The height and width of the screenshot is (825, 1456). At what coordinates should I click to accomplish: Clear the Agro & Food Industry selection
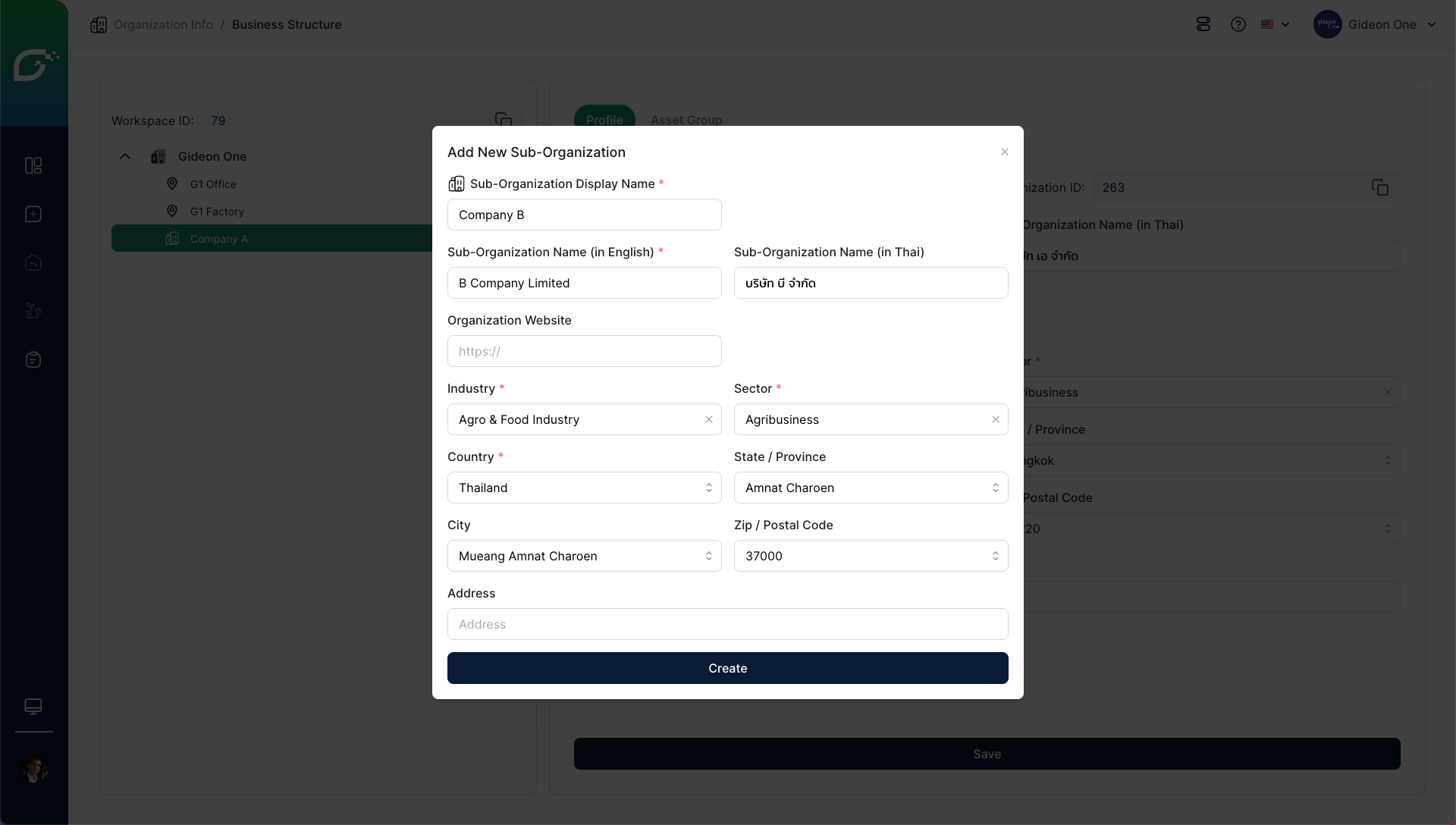(709, 419)
